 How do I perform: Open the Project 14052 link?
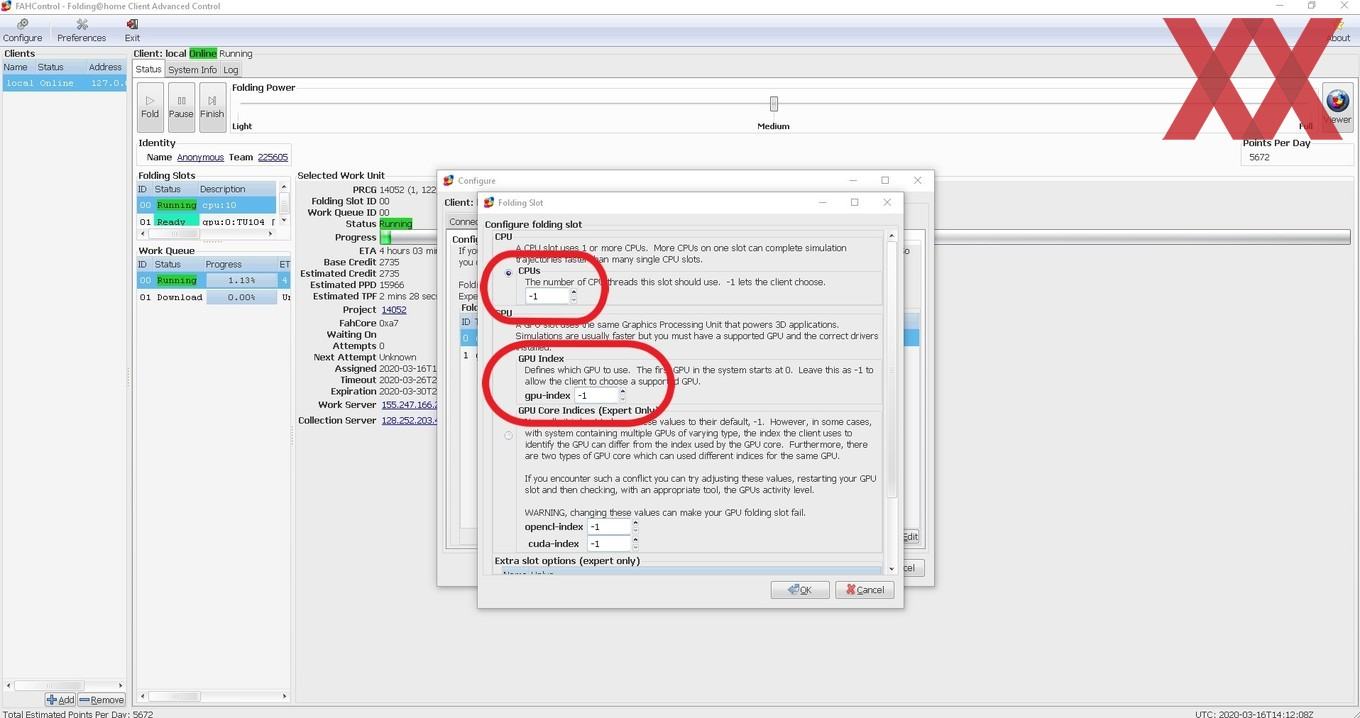coord(394,310)
